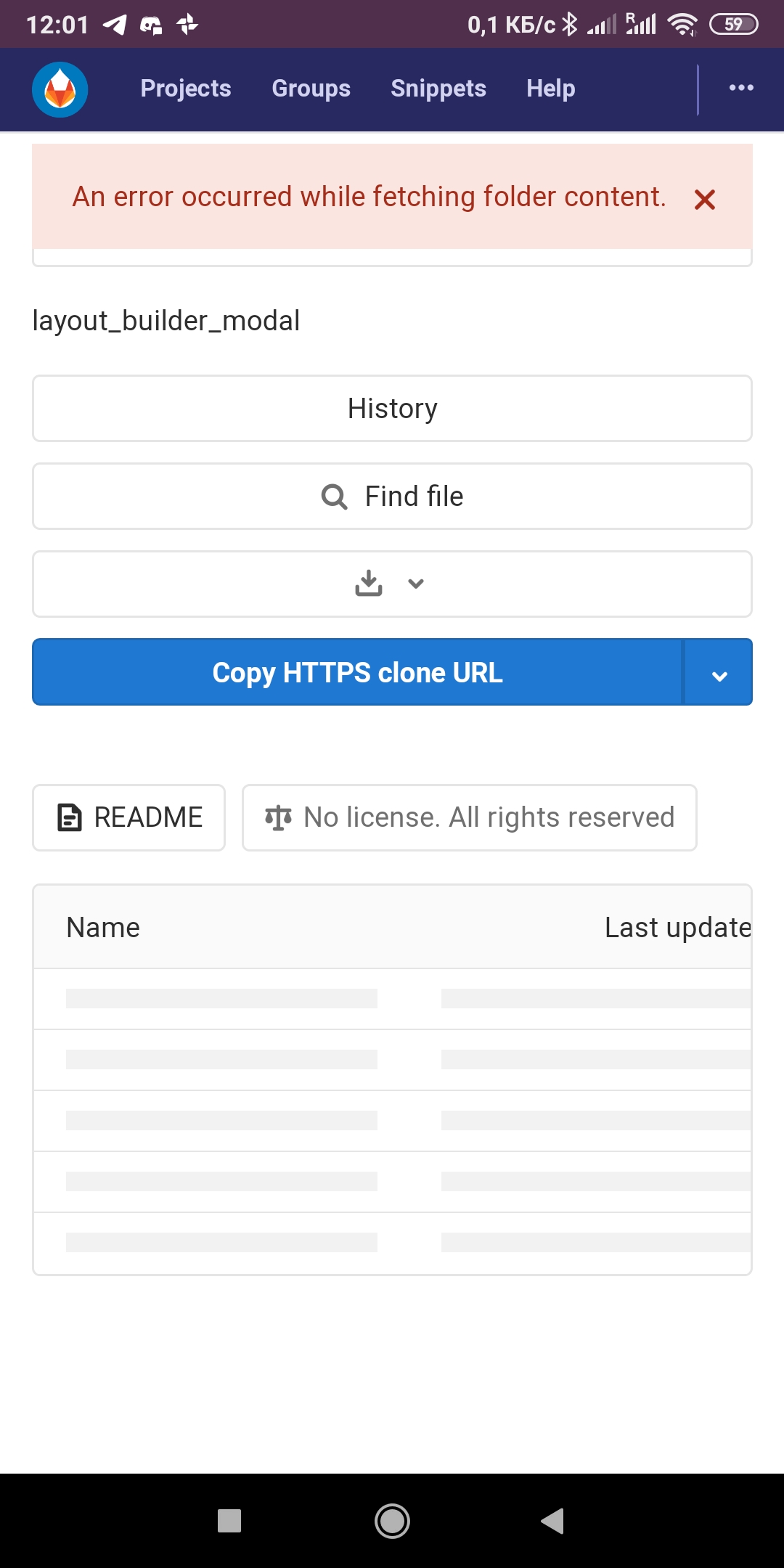This screenshot has height=1568, width=784.
Task: Expand the clone URL options dropdown
Action: [x=719, y=672]
